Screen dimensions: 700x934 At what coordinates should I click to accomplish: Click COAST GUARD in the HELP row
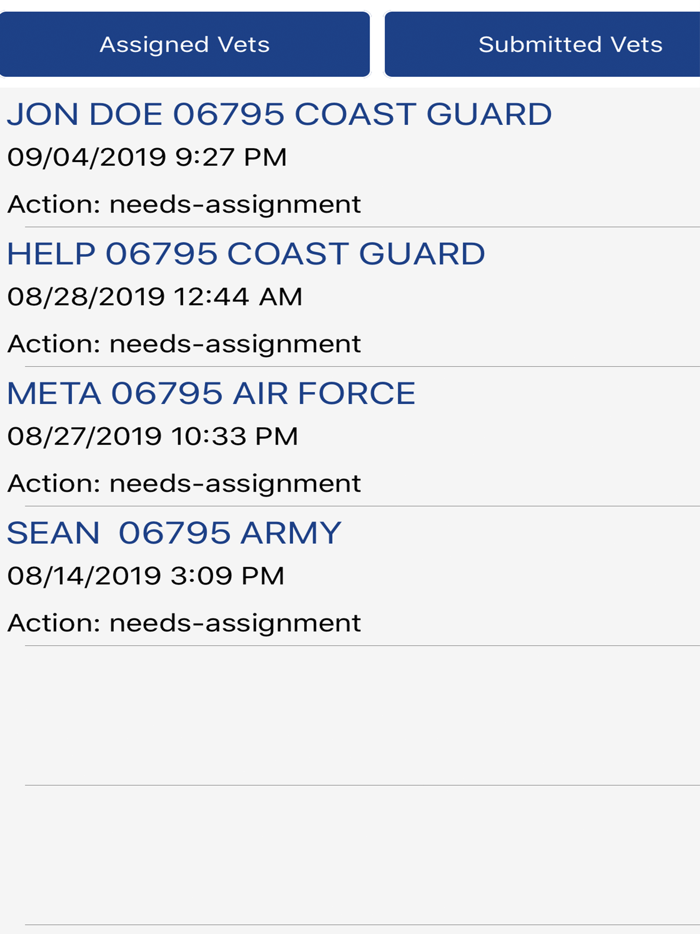click(356, 254)
